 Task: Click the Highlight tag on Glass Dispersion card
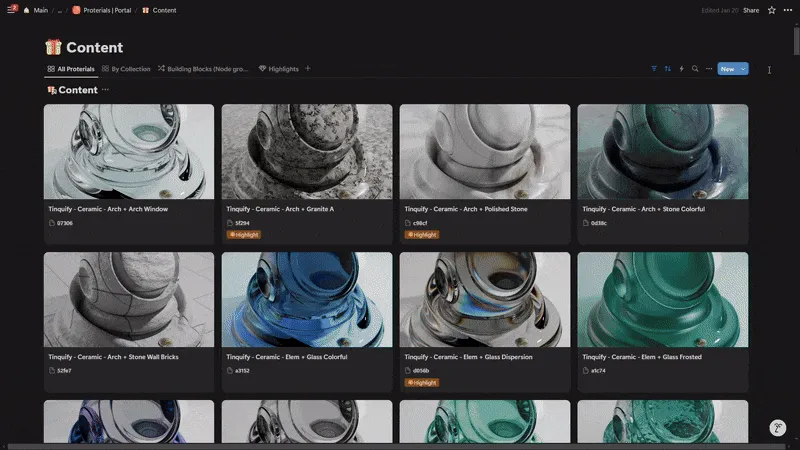(421, 383)
